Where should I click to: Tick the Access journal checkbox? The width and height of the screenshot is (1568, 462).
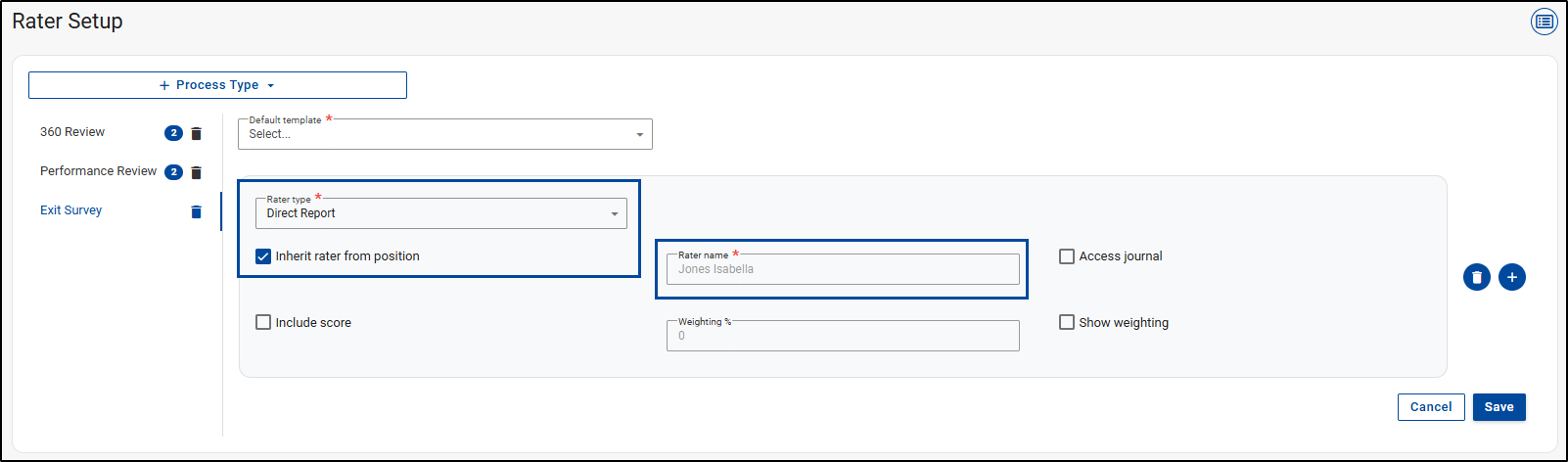(1067, 256)
